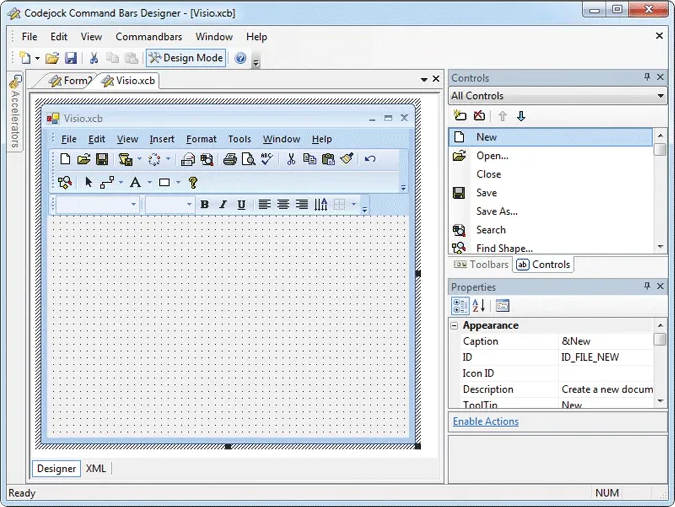Click the Save disk icon in main toolbar
Viewport: 675px width, 507px height.
tap(71, 58)
